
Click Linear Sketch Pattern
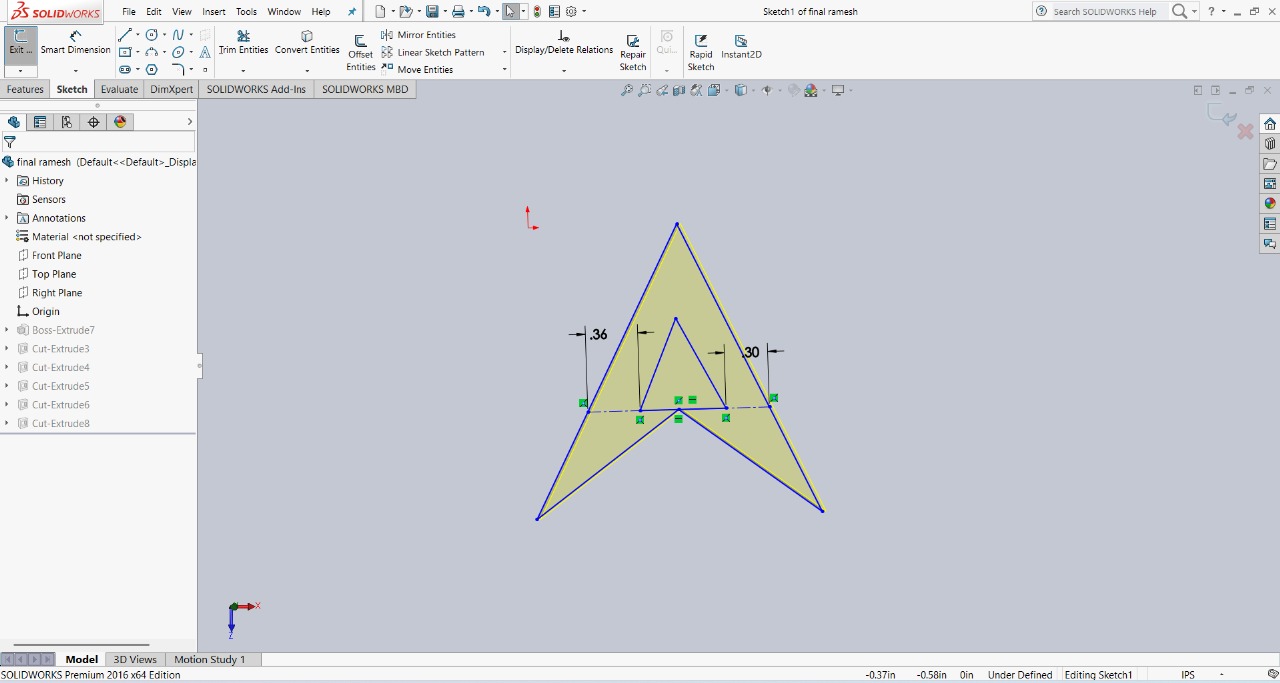(x=433, y=52)
